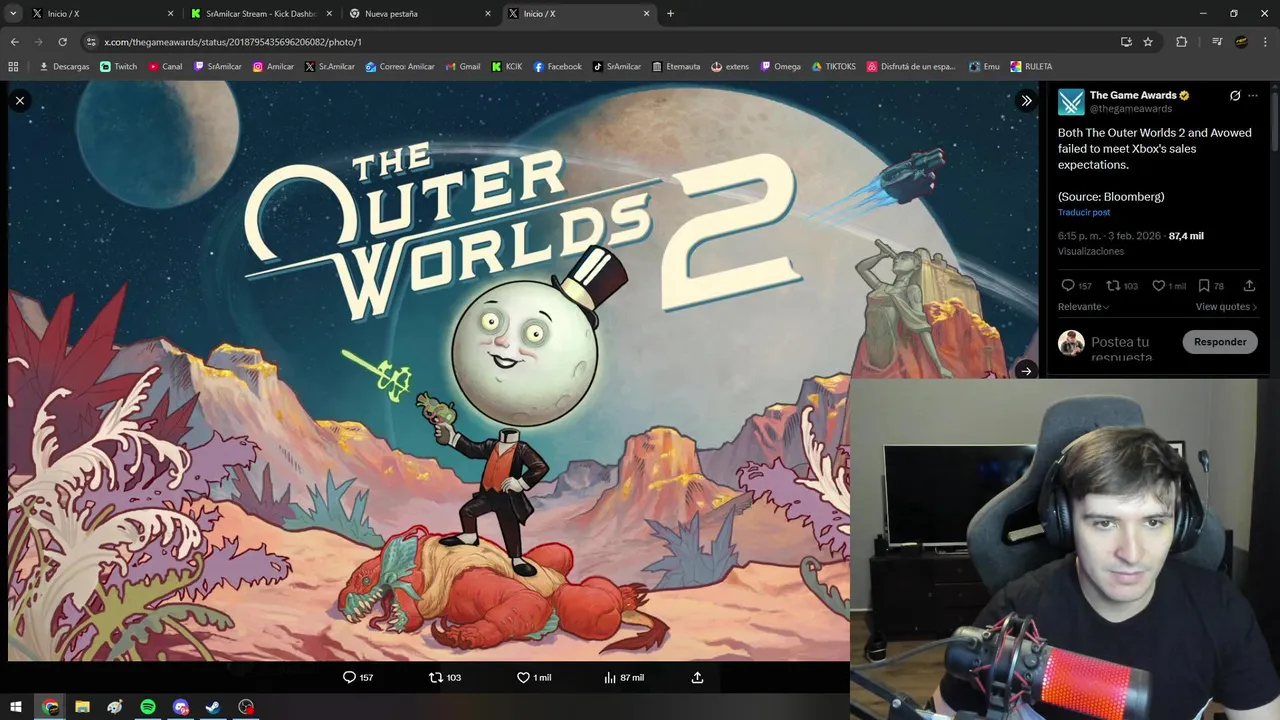
Task: Open Facebook bookmark
Action: [x=557, y=67]
